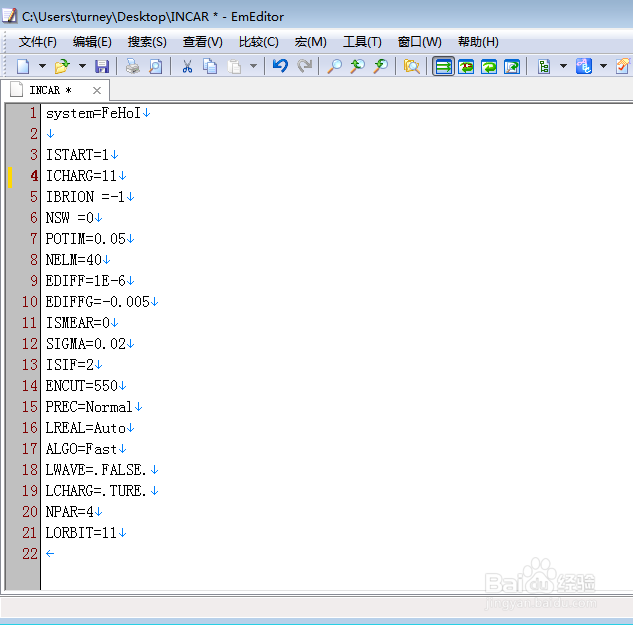Viewport: 633px width, 625px height.
Task: Click the line LREAL=Auto
Action: pyautogui.click(x=85, y=428)
